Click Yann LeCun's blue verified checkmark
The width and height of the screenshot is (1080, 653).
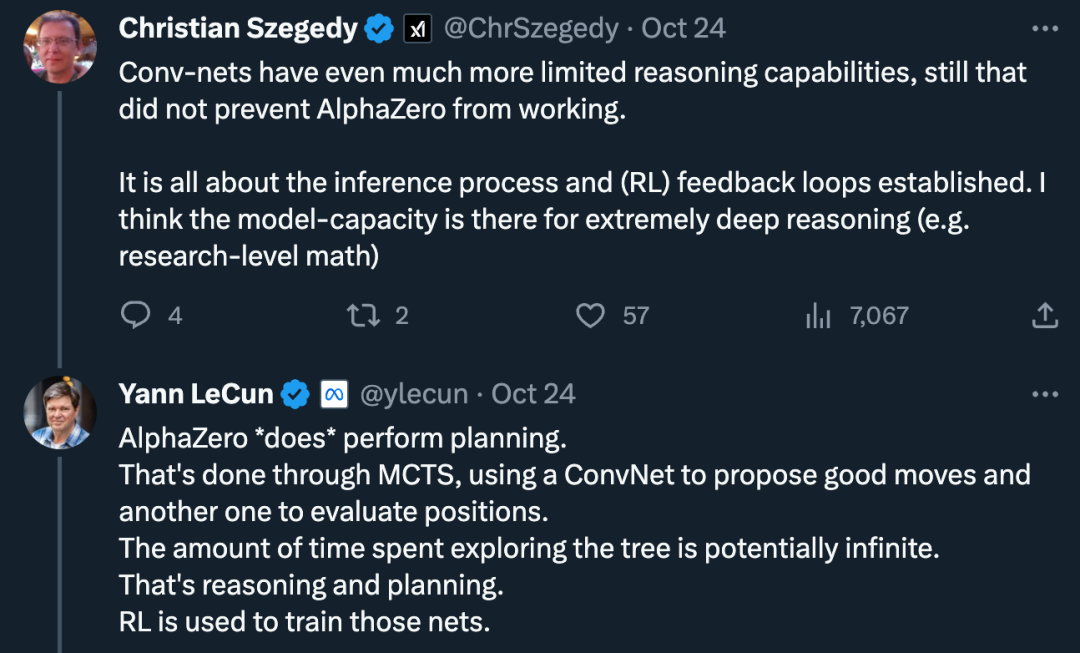point(295,395)
